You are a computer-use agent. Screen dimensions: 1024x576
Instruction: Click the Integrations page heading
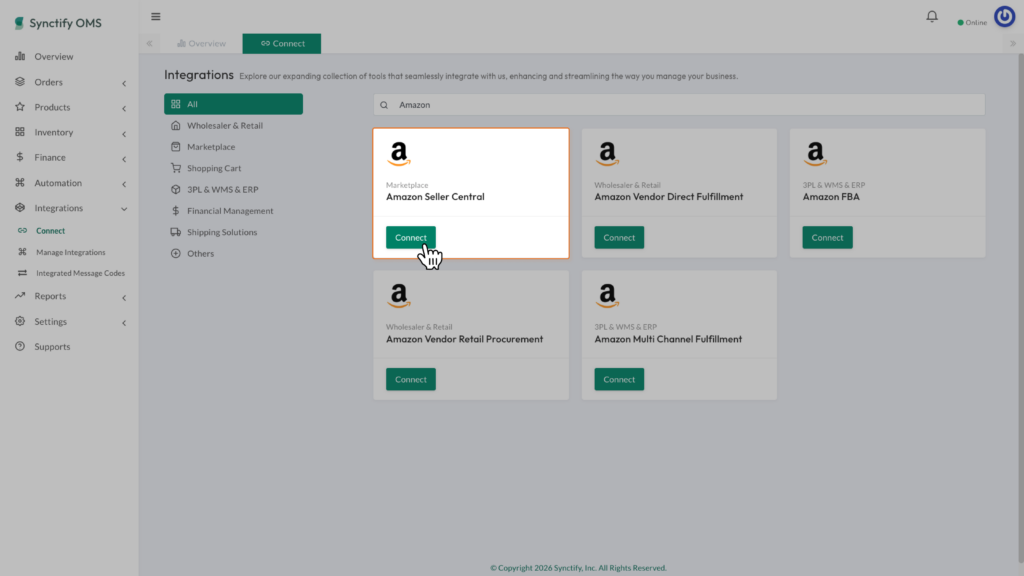pos(199,74)
